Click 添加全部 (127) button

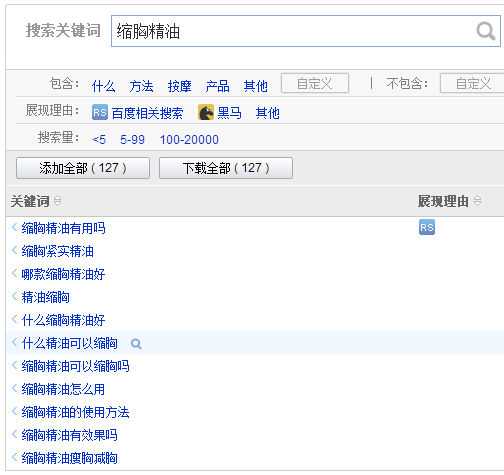[x=83, y=168]
